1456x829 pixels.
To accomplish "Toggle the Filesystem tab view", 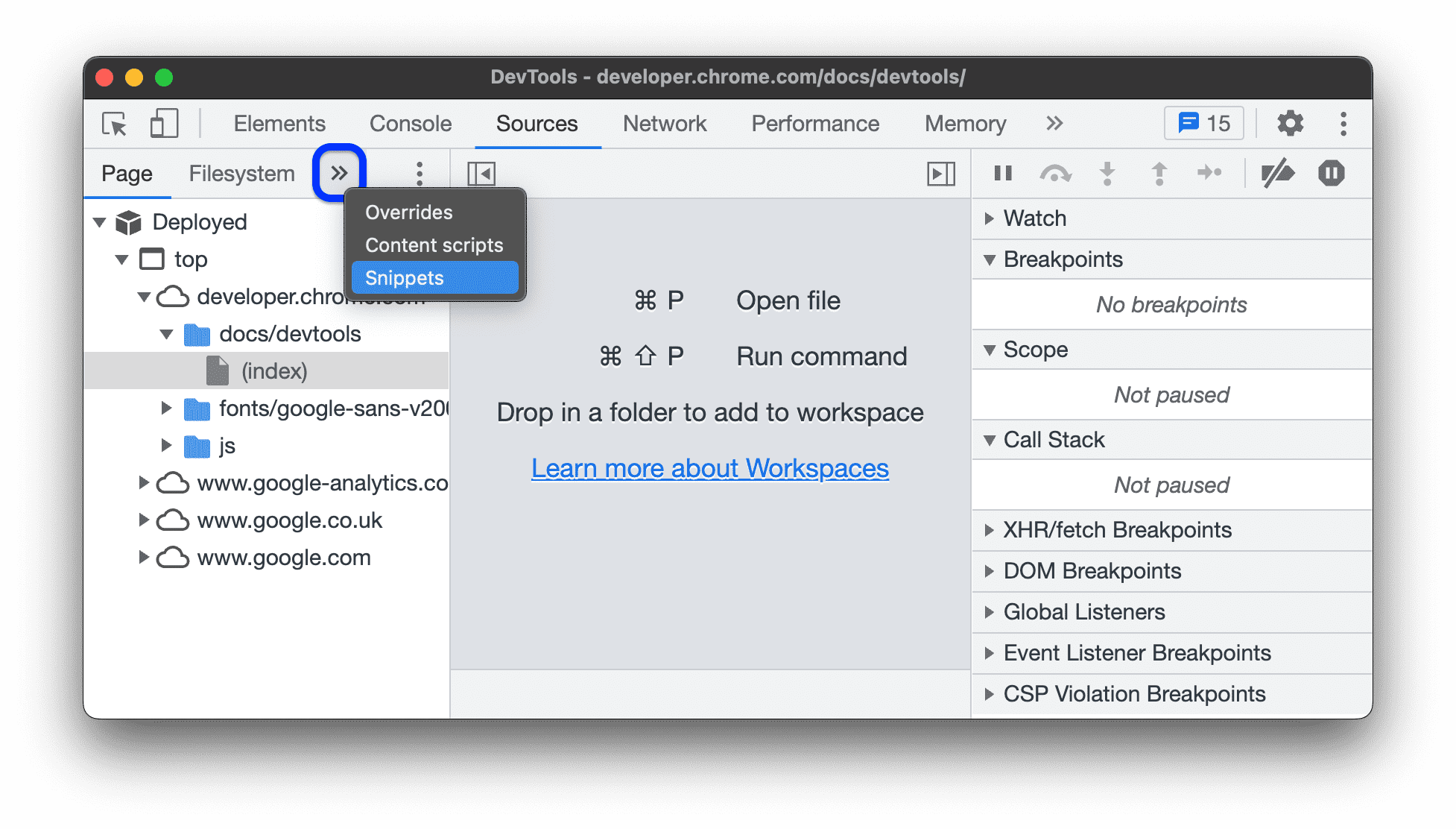I will (240, 172).
